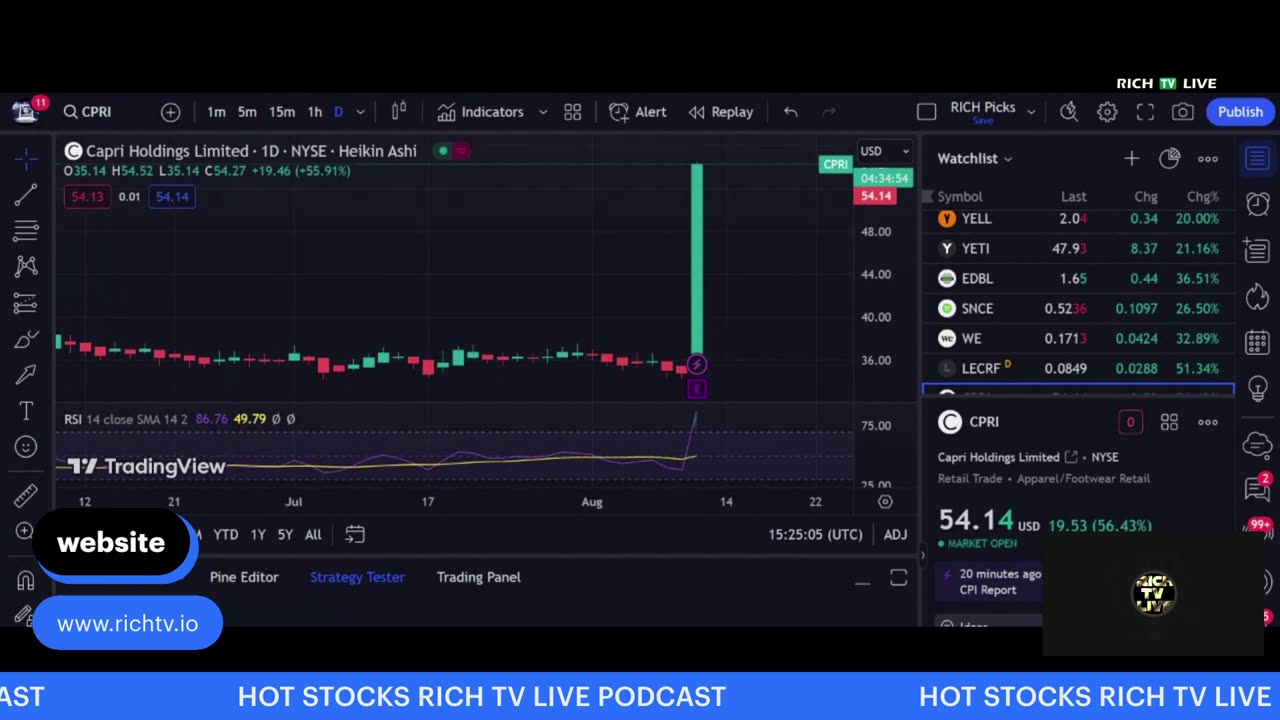Open the Alerts clock panel
Viewport: 1280px width, 720px height.
tap(1257, 204)
